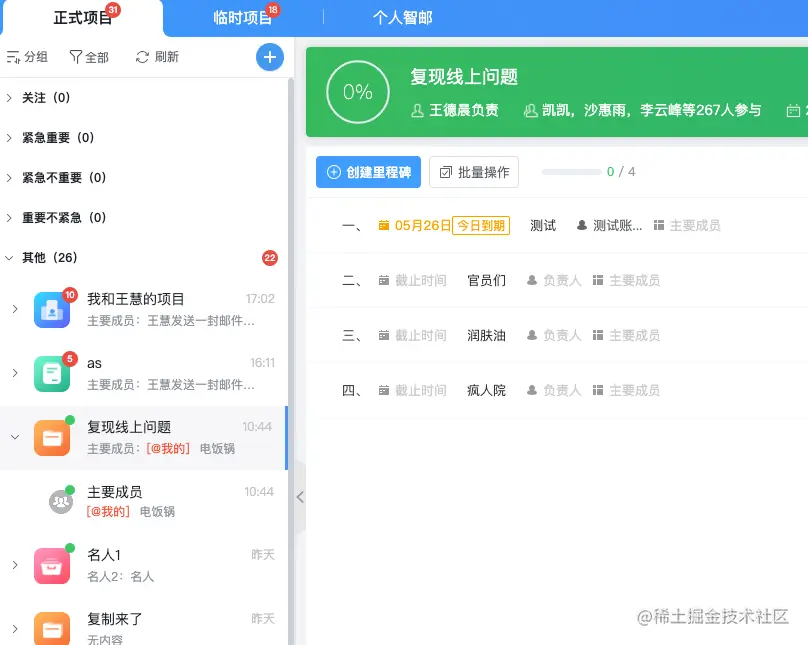Expand the 关注 section
The height and width of the screenshot is (645, 808).
tap(10, 98)
